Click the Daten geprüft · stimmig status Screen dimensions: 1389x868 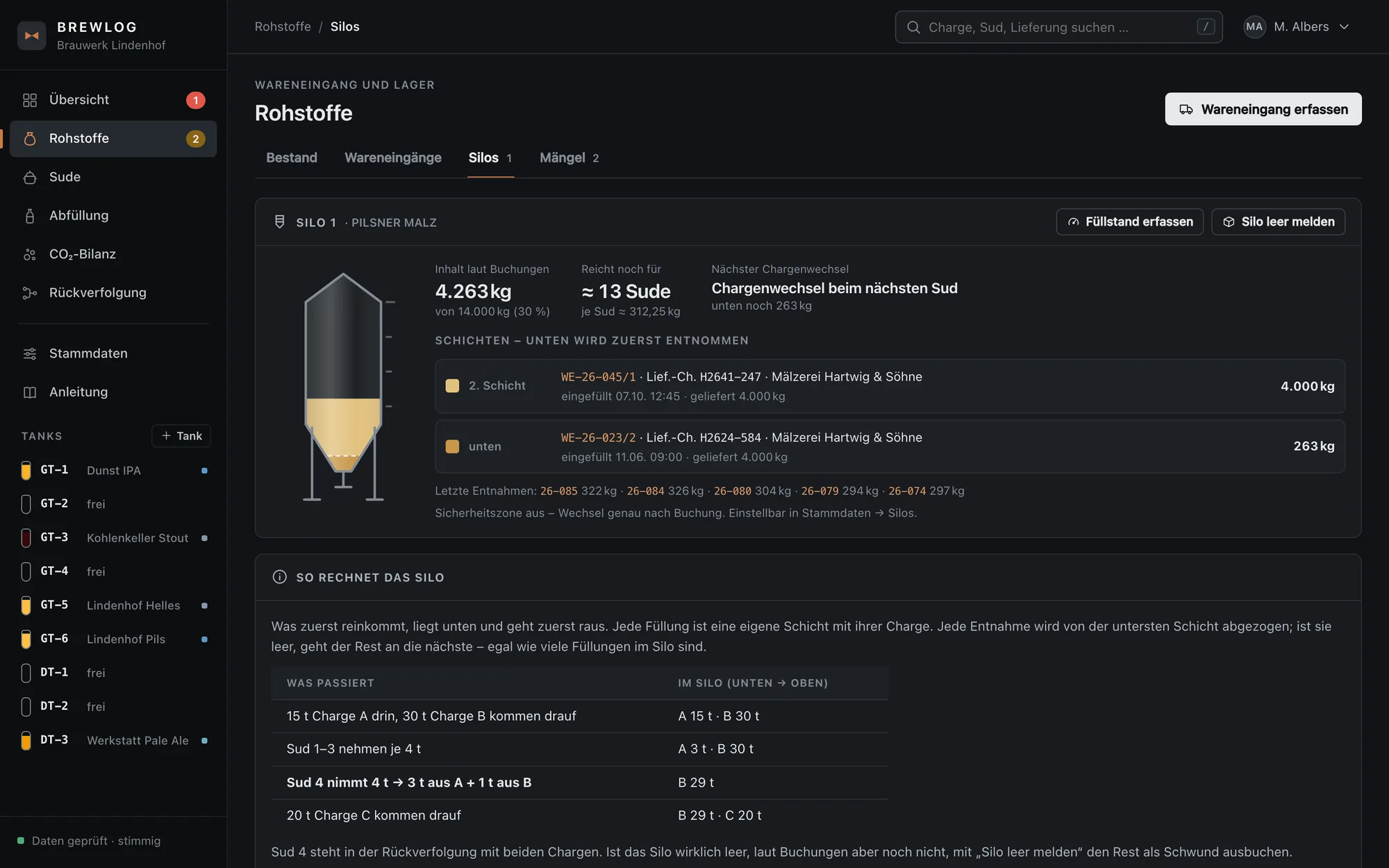[x=89, y=841]
